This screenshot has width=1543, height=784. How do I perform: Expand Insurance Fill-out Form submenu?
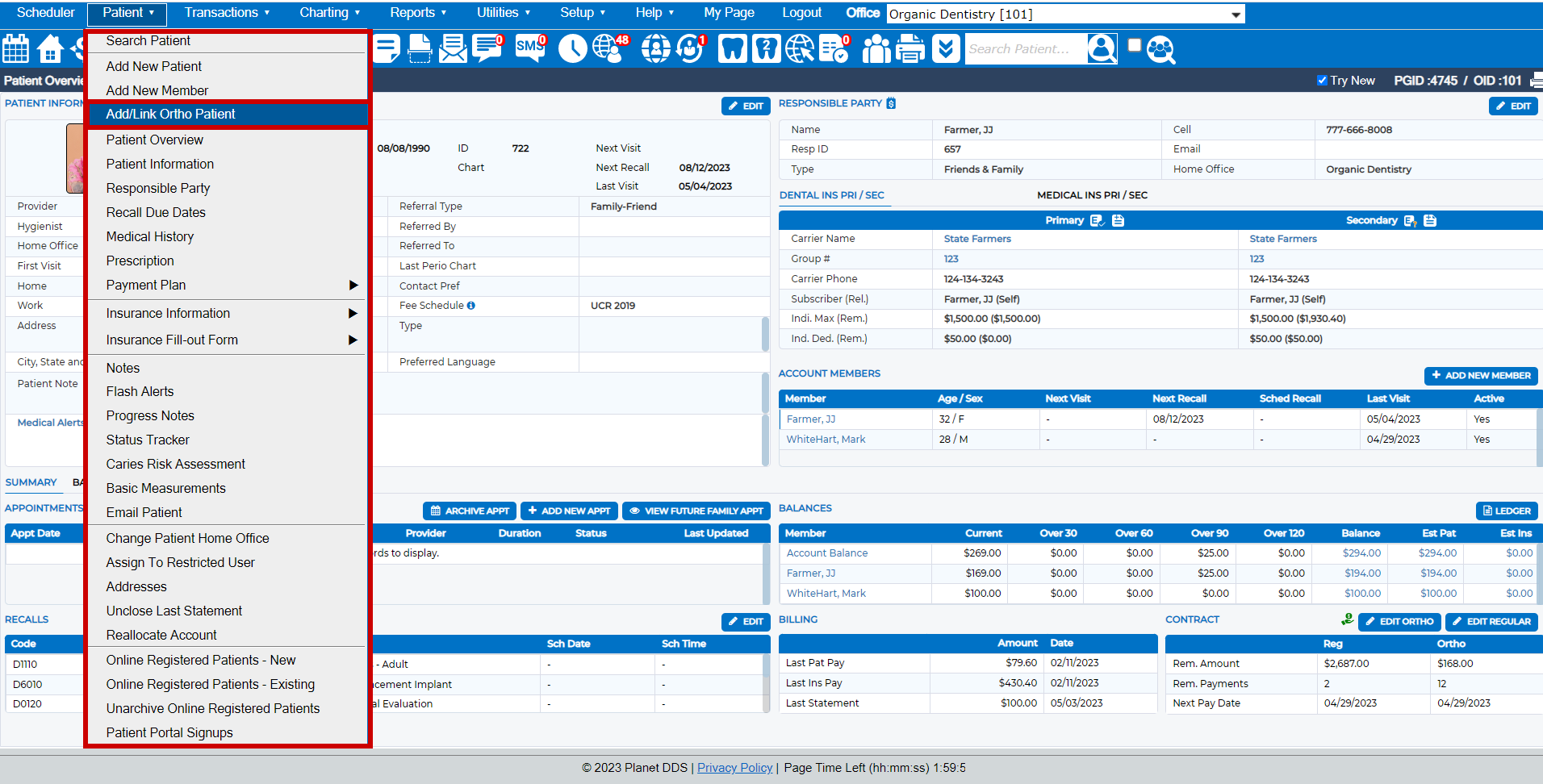[353, 340]
